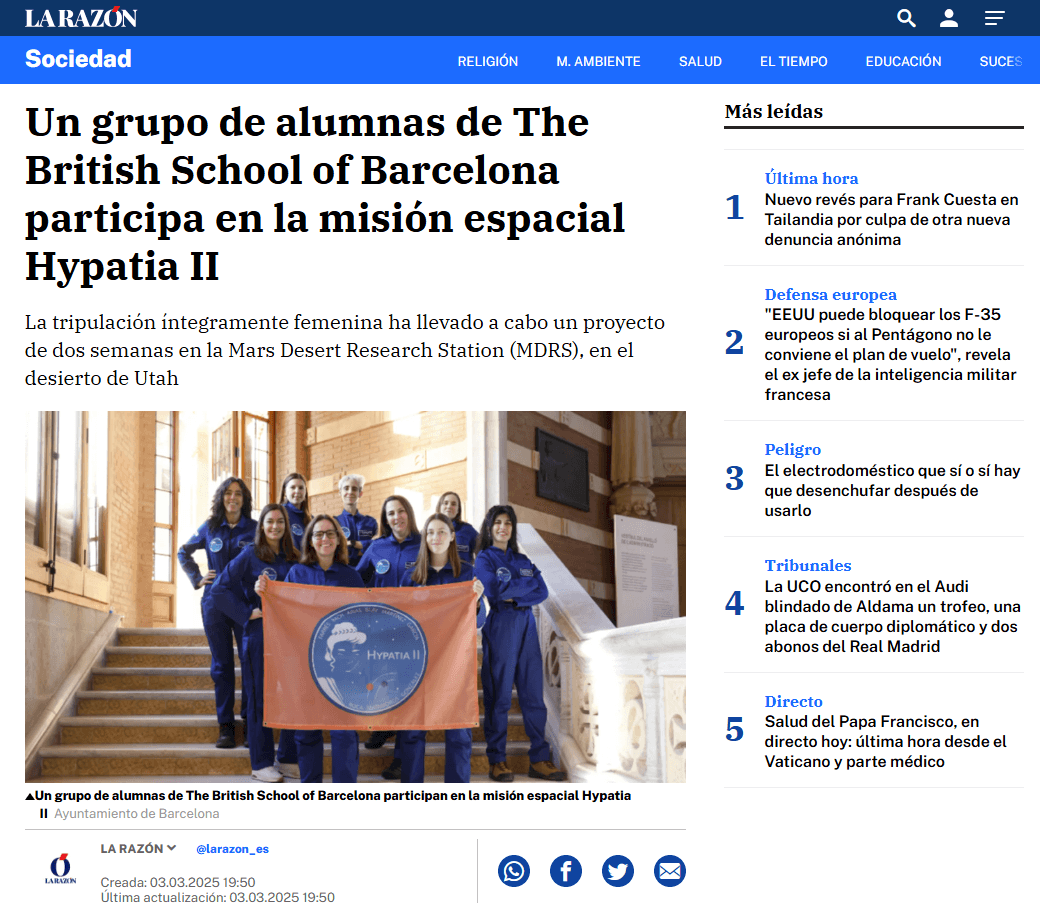Open the Última hora category link
Image resolution: width=1040 pixels, height=910 pixels.
pyautogui.click(x=811, y=178)
